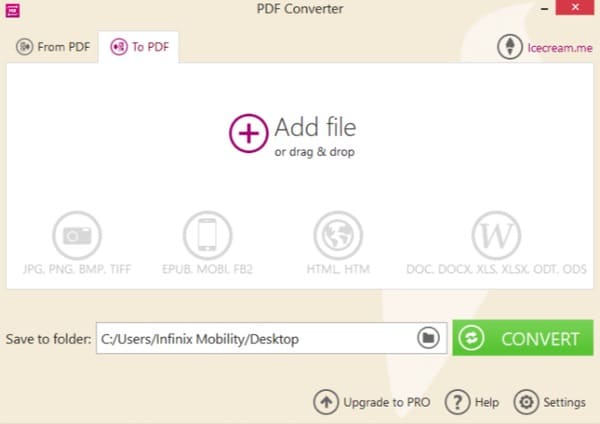Minimize the PDF Converter window

click(x=545, y=8)
